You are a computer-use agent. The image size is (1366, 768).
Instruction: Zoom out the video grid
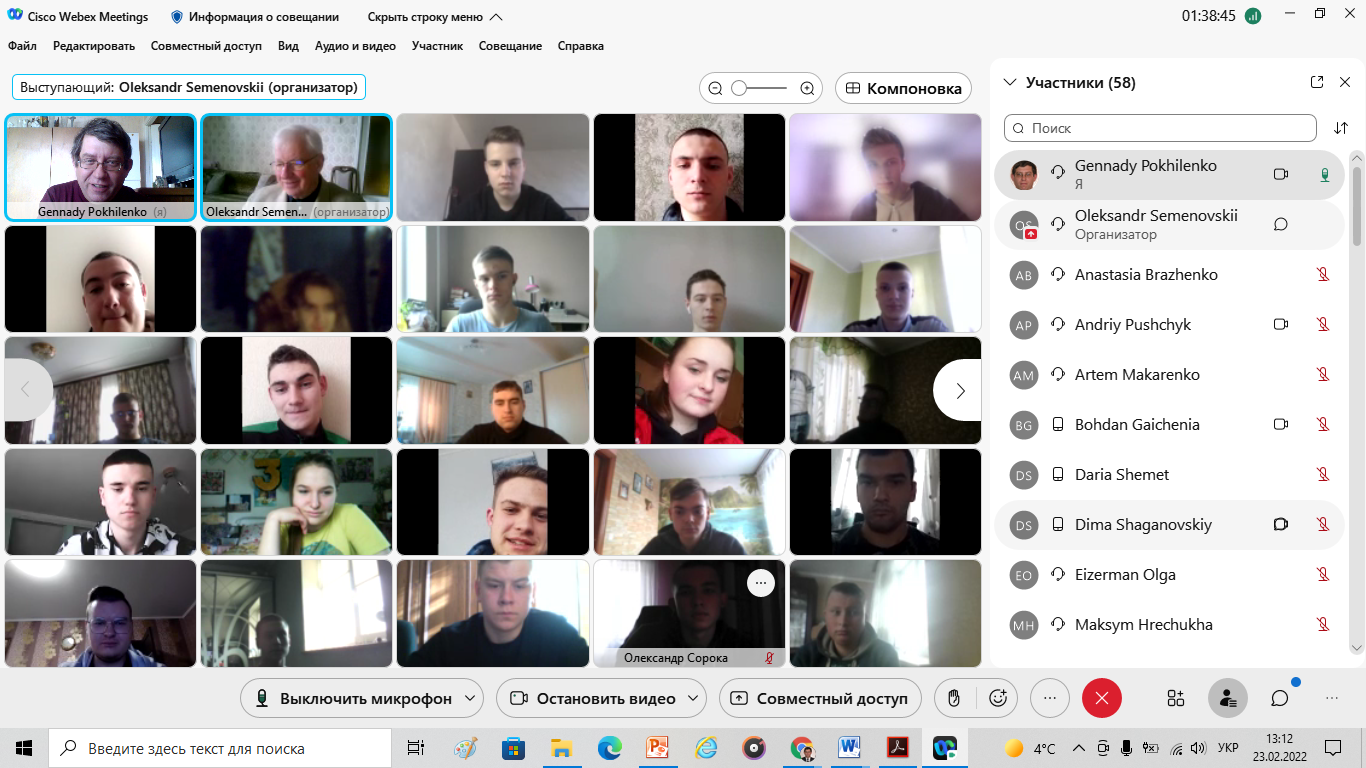715,88
